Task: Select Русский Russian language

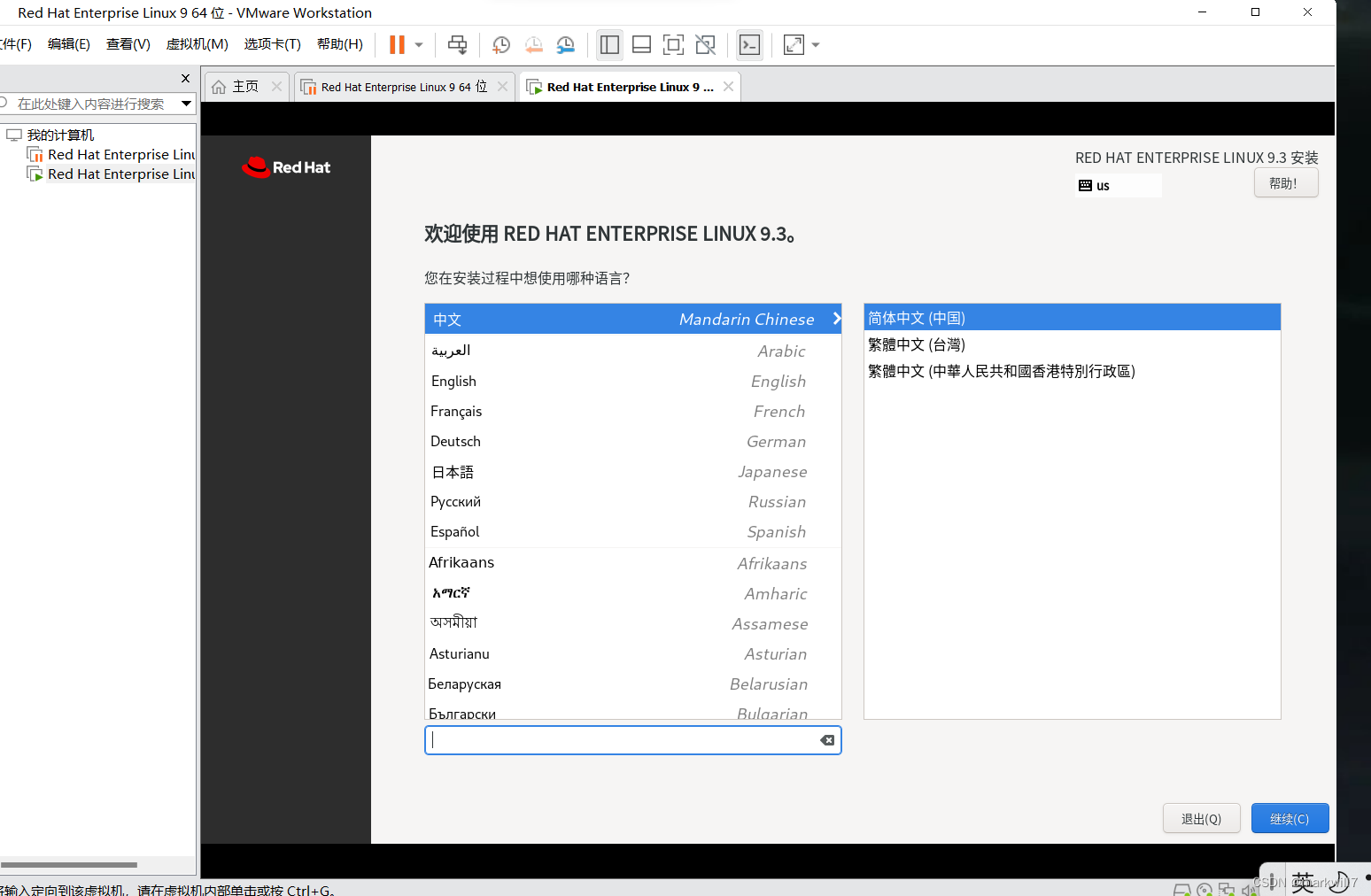Action: (632, 501)
